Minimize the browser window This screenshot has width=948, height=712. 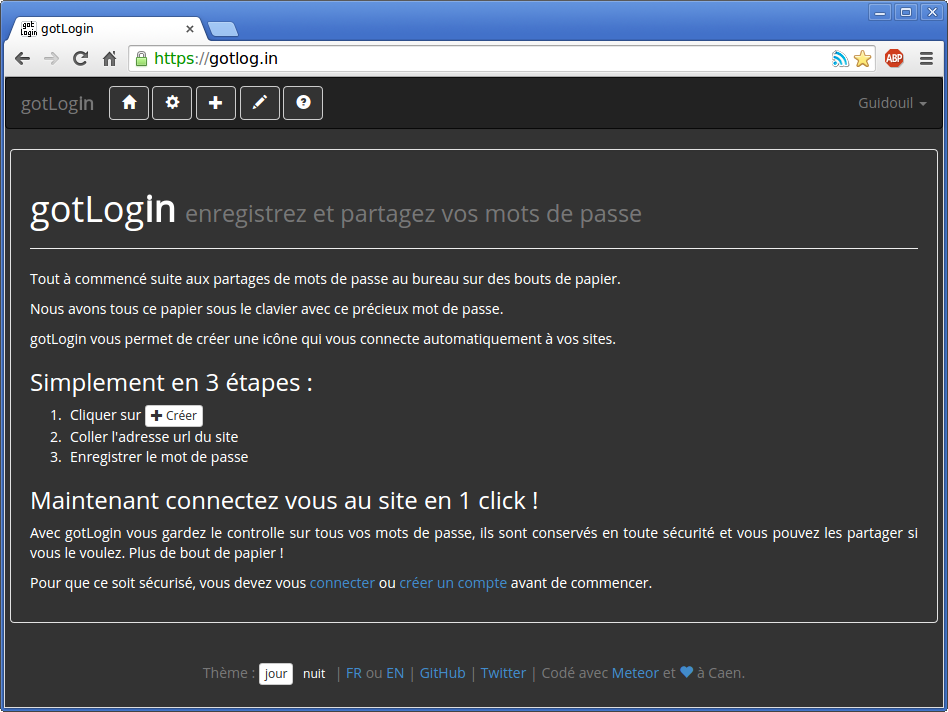tap(880, 11)
